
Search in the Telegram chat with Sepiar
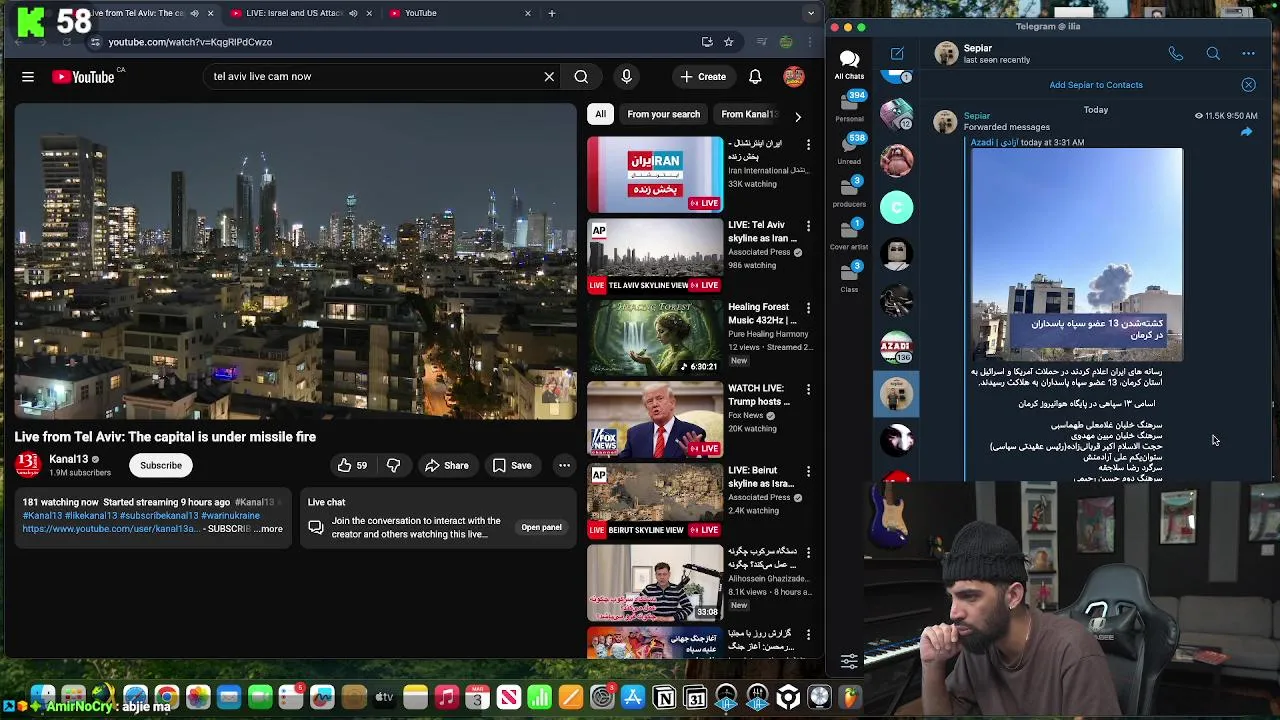[1213, 54]
